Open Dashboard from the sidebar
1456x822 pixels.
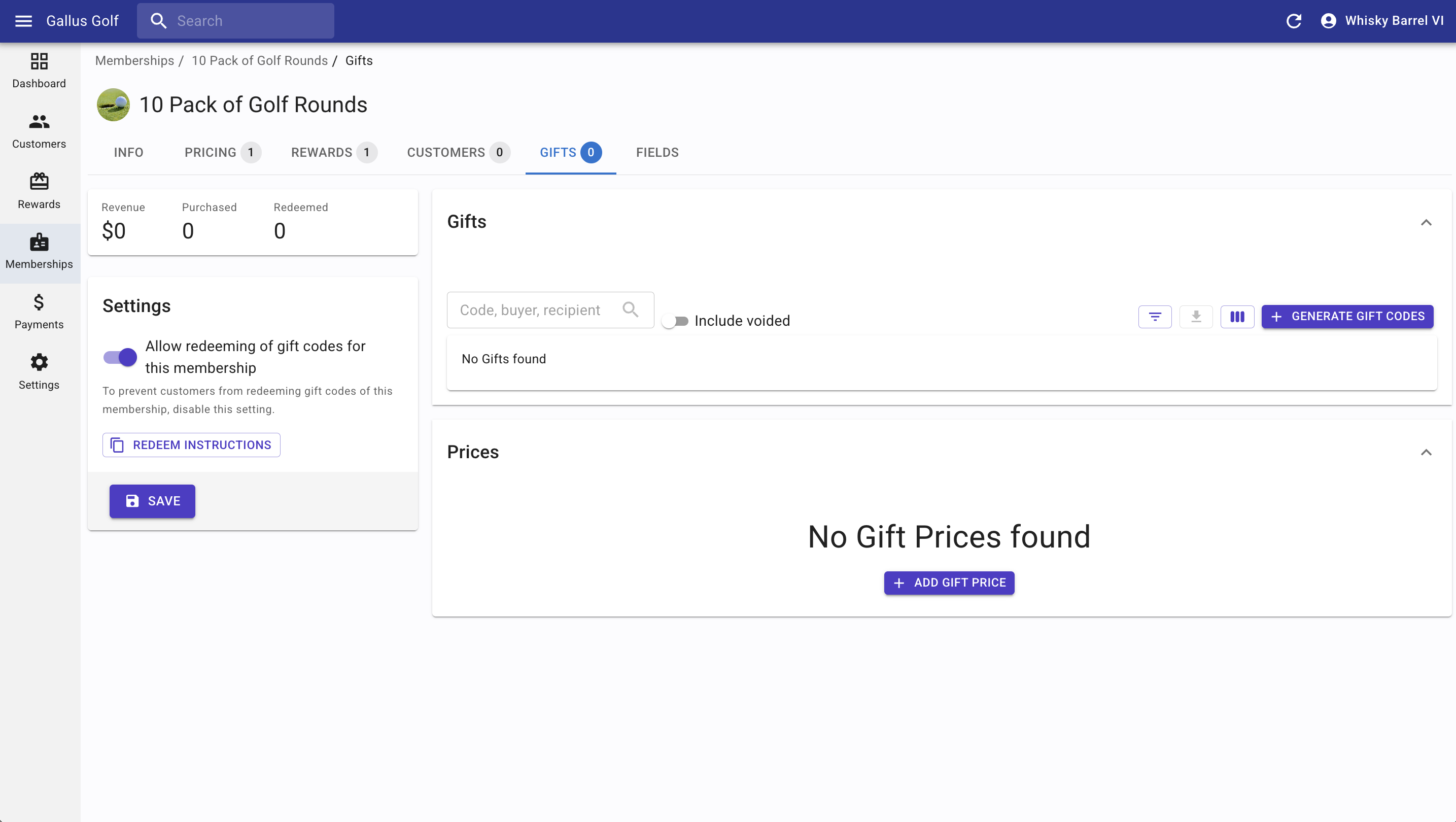tap(39, 71)
